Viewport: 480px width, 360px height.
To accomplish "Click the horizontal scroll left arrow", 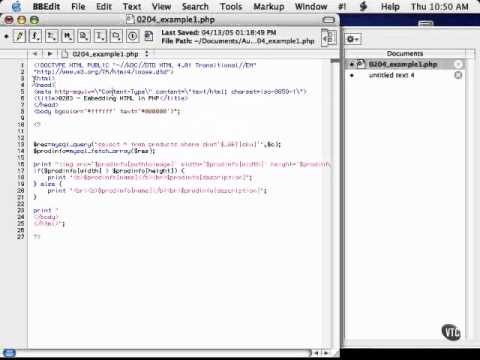I will pyautogui.click(x=316, y=353).
